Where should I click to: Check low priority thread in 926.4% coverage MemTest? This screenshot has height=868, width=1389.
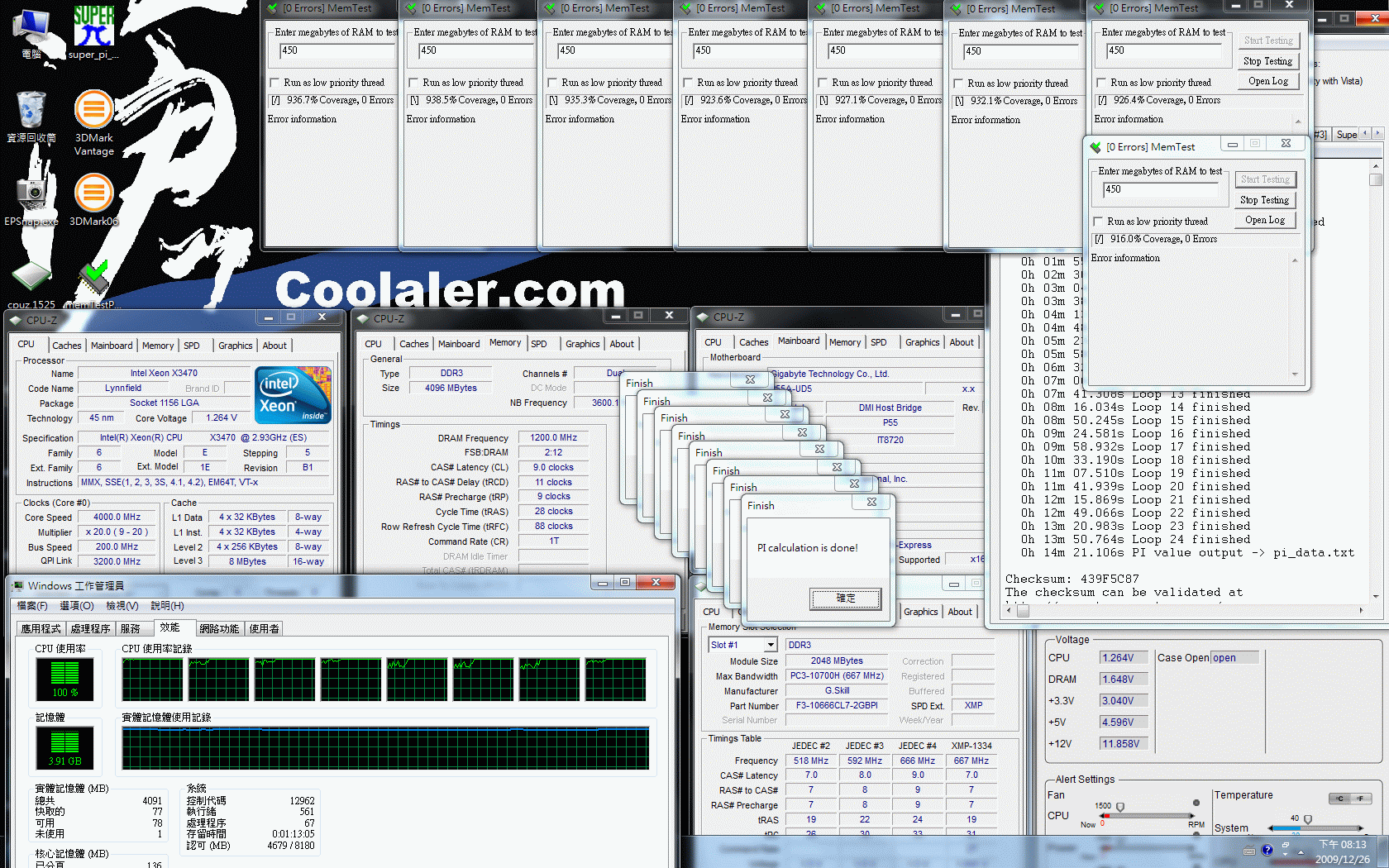[1101, 83]
